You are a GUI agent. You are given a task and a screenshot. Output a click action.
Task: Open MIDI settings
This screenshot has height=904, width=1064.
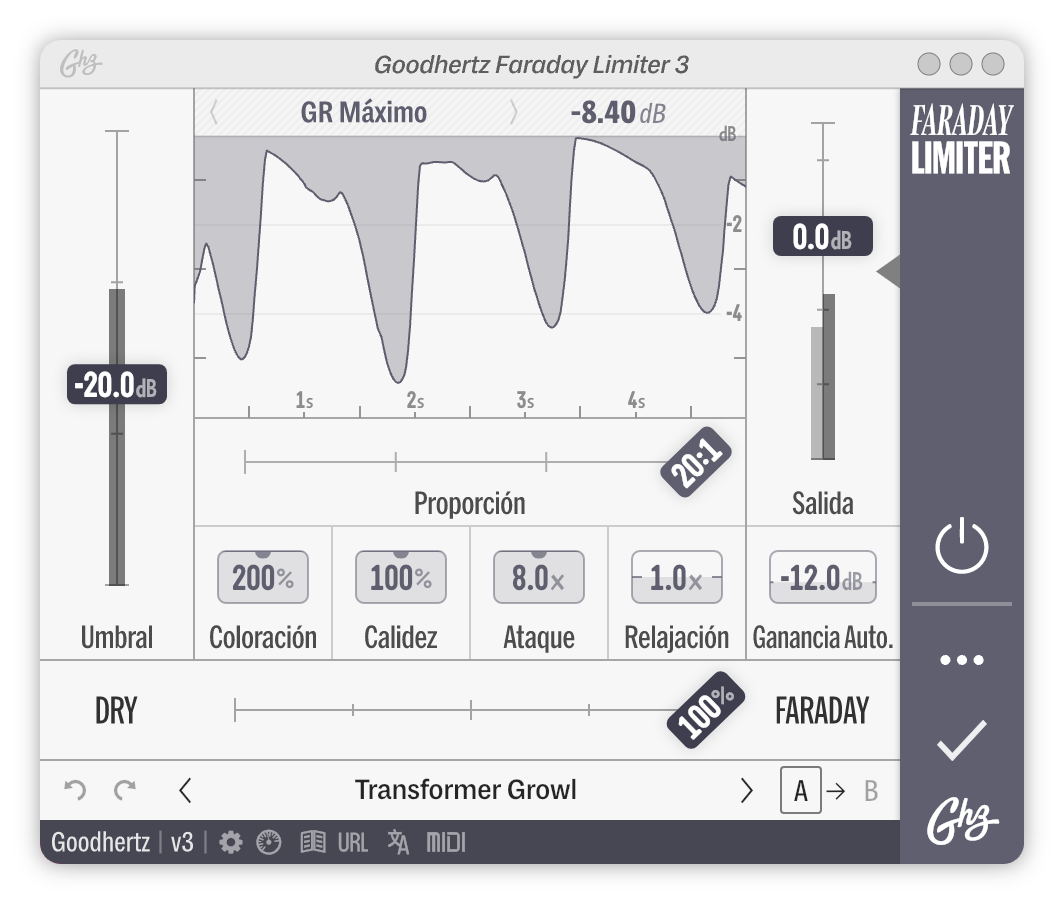(446, 843)
